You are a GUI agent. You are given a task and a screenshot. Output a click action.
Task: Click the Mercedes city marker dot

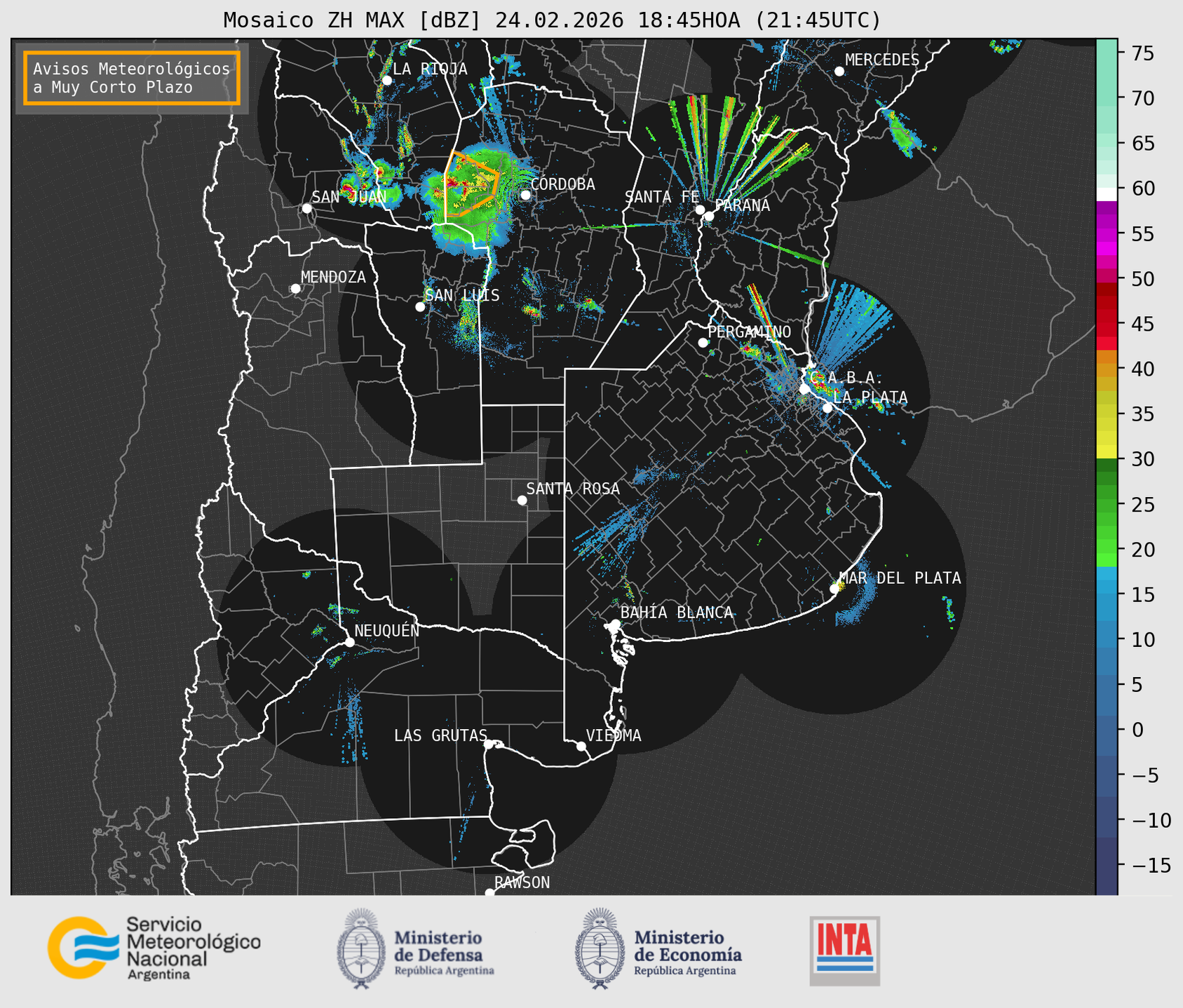point(839,71)
